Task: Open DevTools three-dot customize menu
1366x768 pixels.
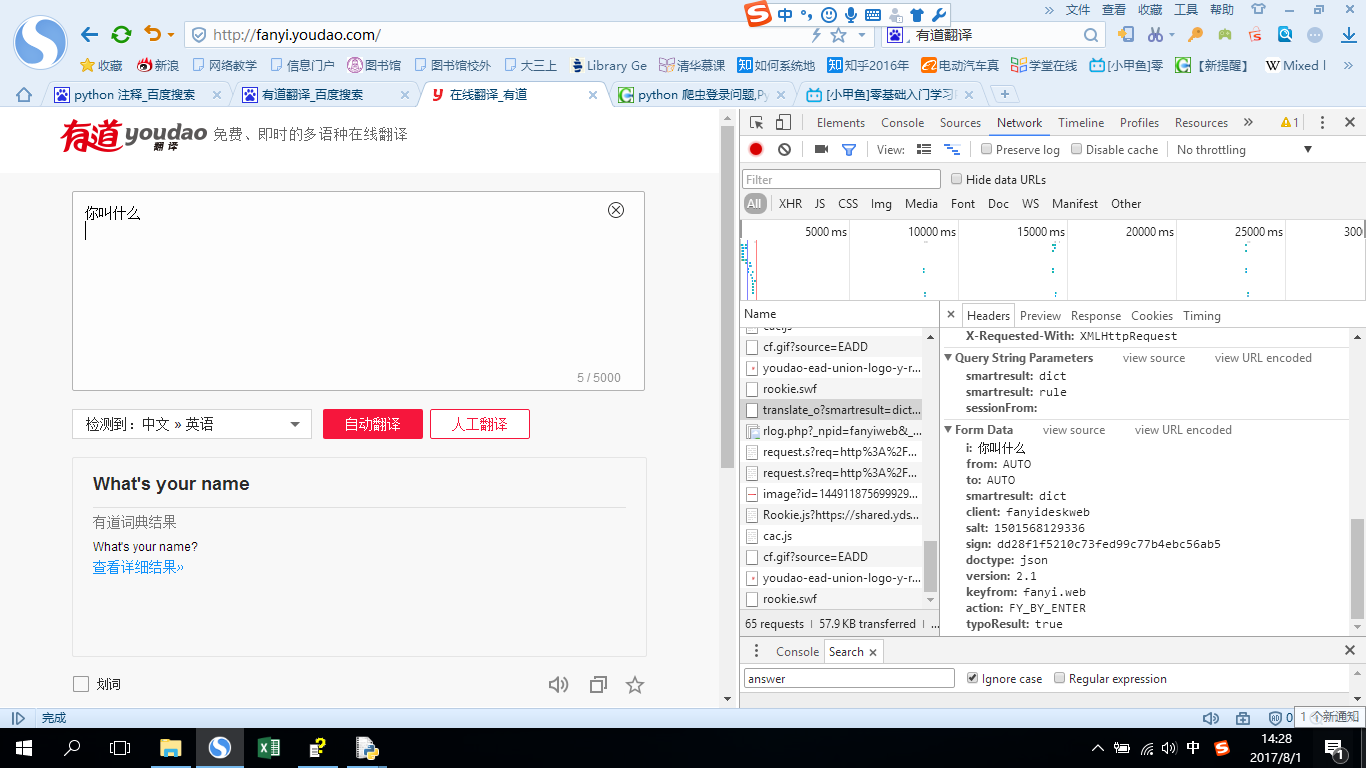Action: (x=1322, y=123)
